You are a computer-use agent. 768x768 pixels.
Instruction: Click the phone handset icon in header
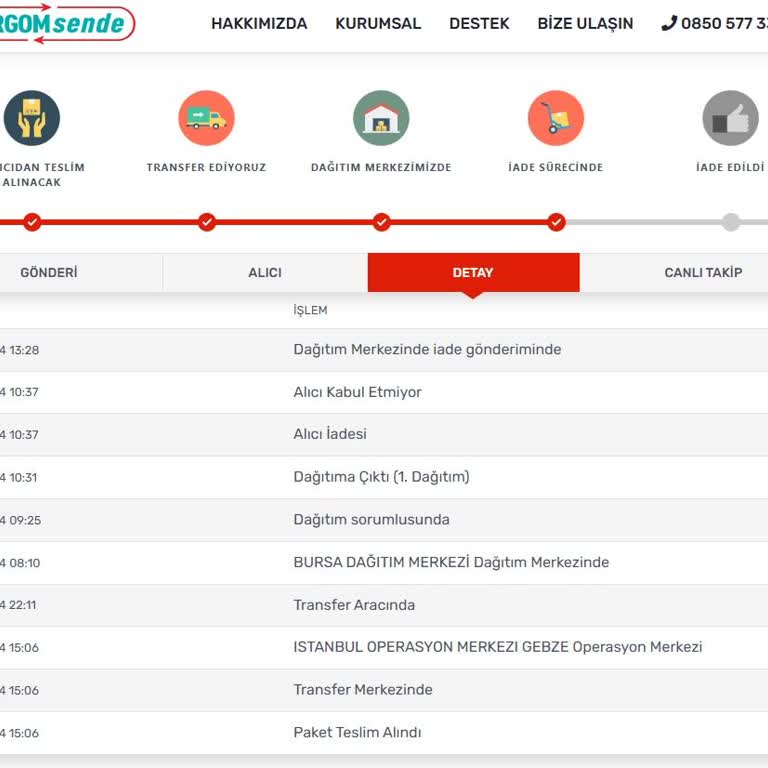(x=669, y=23)
